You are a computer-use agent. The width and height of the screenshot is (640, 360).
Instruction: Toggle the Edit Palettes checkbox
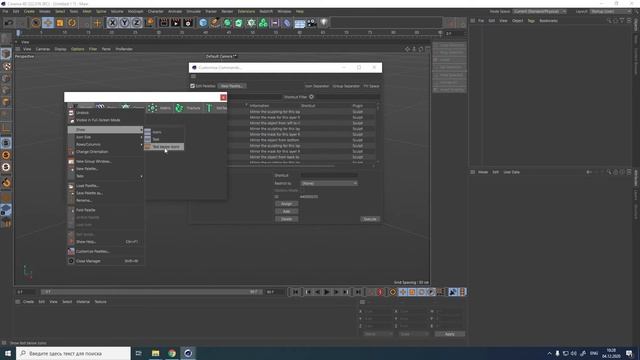[192, 86]
